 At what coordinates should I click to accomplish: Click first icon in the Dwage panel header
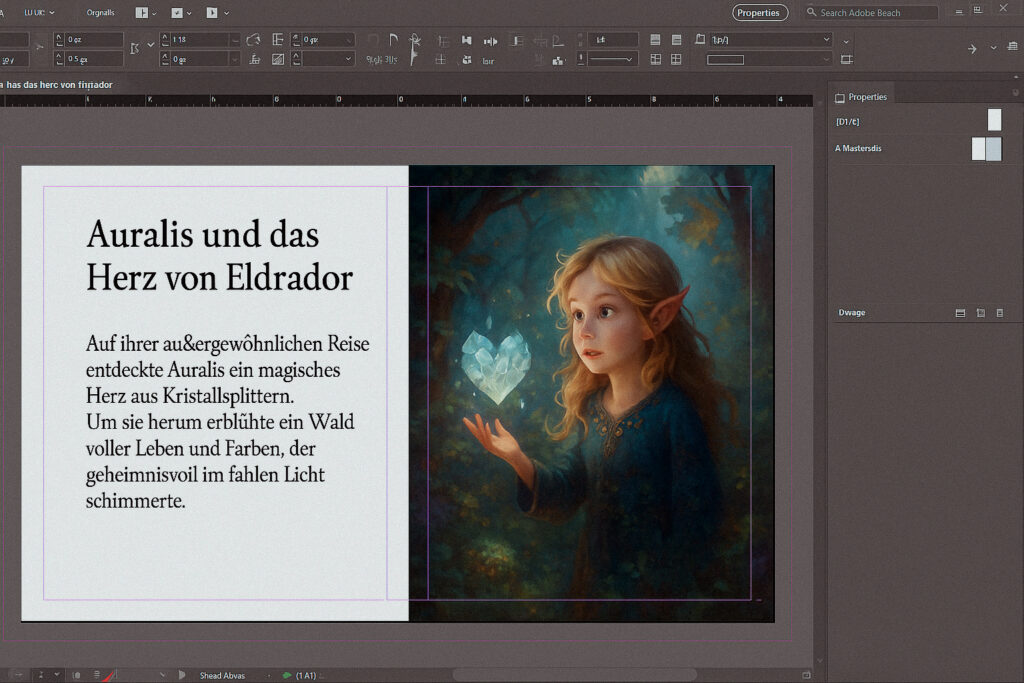click(x=960, y=313)
